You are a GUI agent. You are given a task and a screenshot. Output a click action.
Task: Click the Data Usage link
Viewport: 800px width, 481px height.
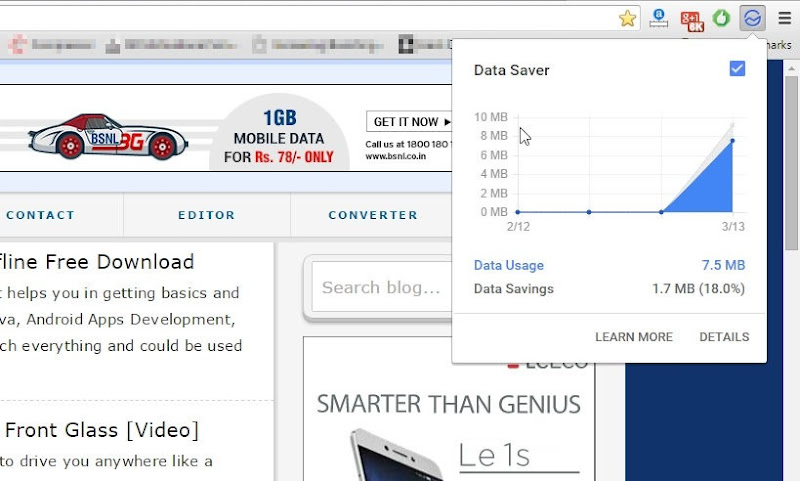point(509,265)
